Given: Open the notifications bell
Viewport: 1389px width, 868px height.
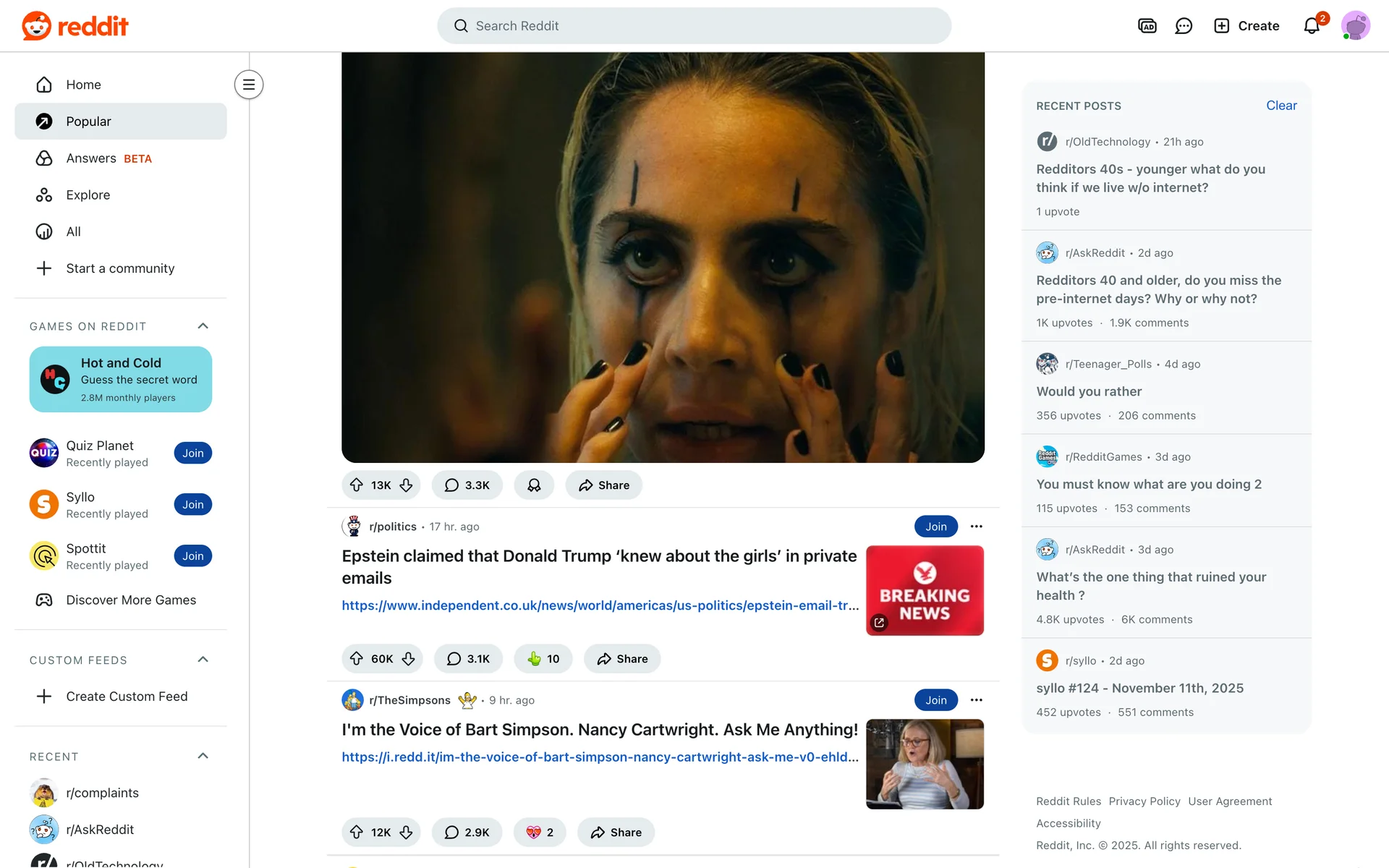Looking at the screenshot, I should coord(1311,26).
